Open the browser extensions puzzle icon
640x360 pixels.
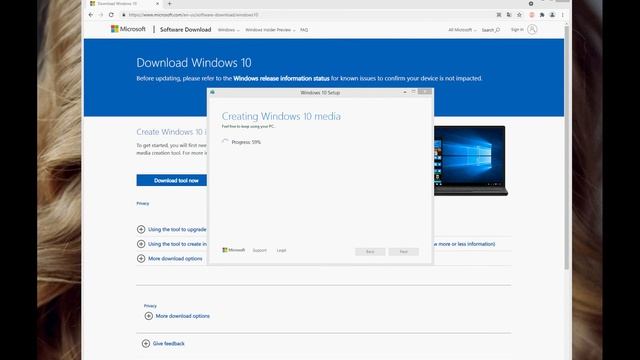tap(542, 15)
